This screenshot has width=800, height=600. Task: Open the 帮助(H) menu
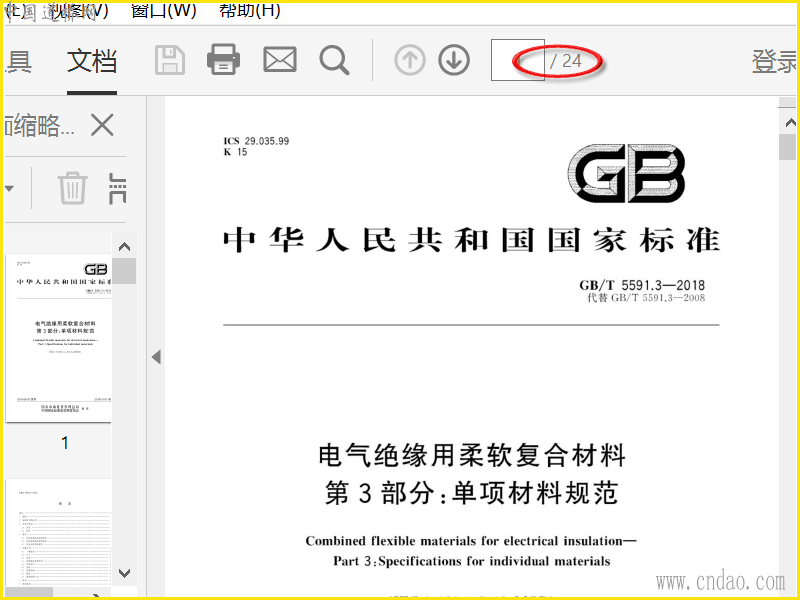pos(249,10)
